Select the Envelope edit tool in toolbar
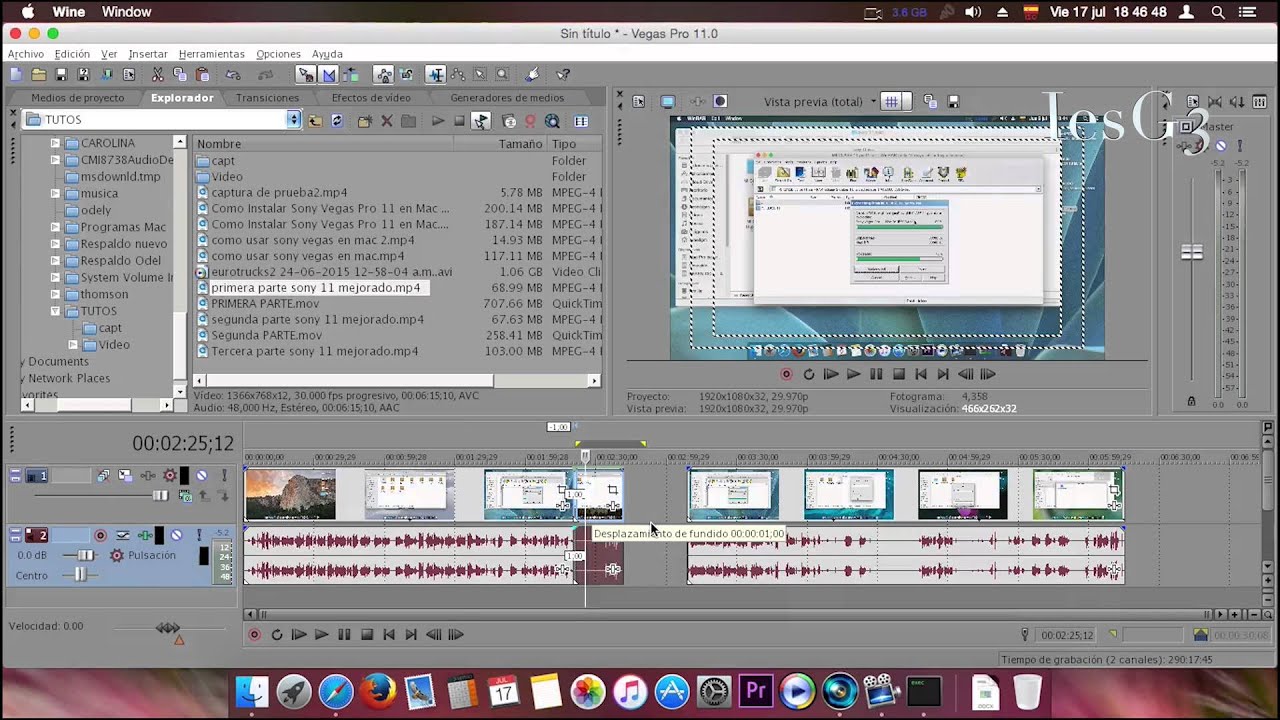 457,74
